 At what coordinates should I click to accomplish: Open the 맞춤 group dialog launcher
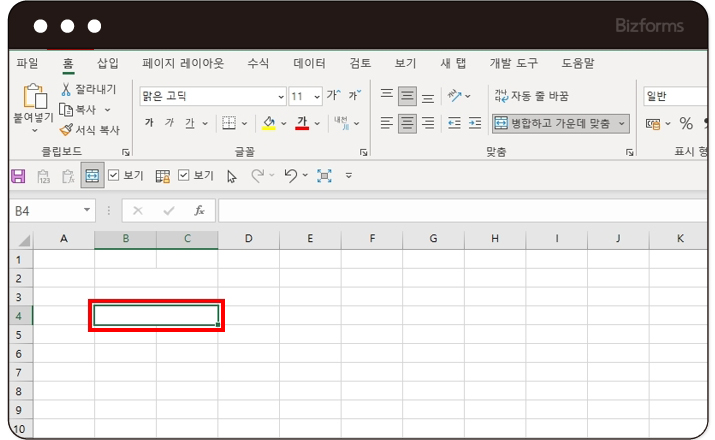(629, 152)
